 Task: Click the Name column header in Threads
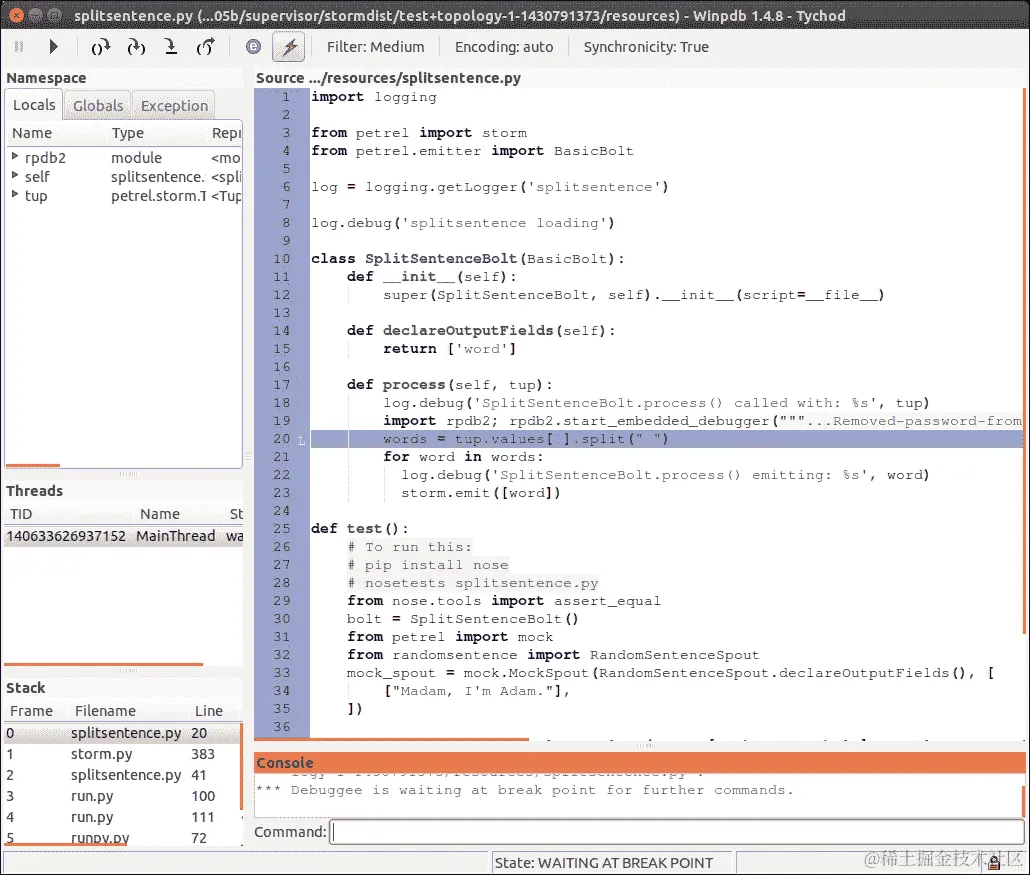click(180, 514)
